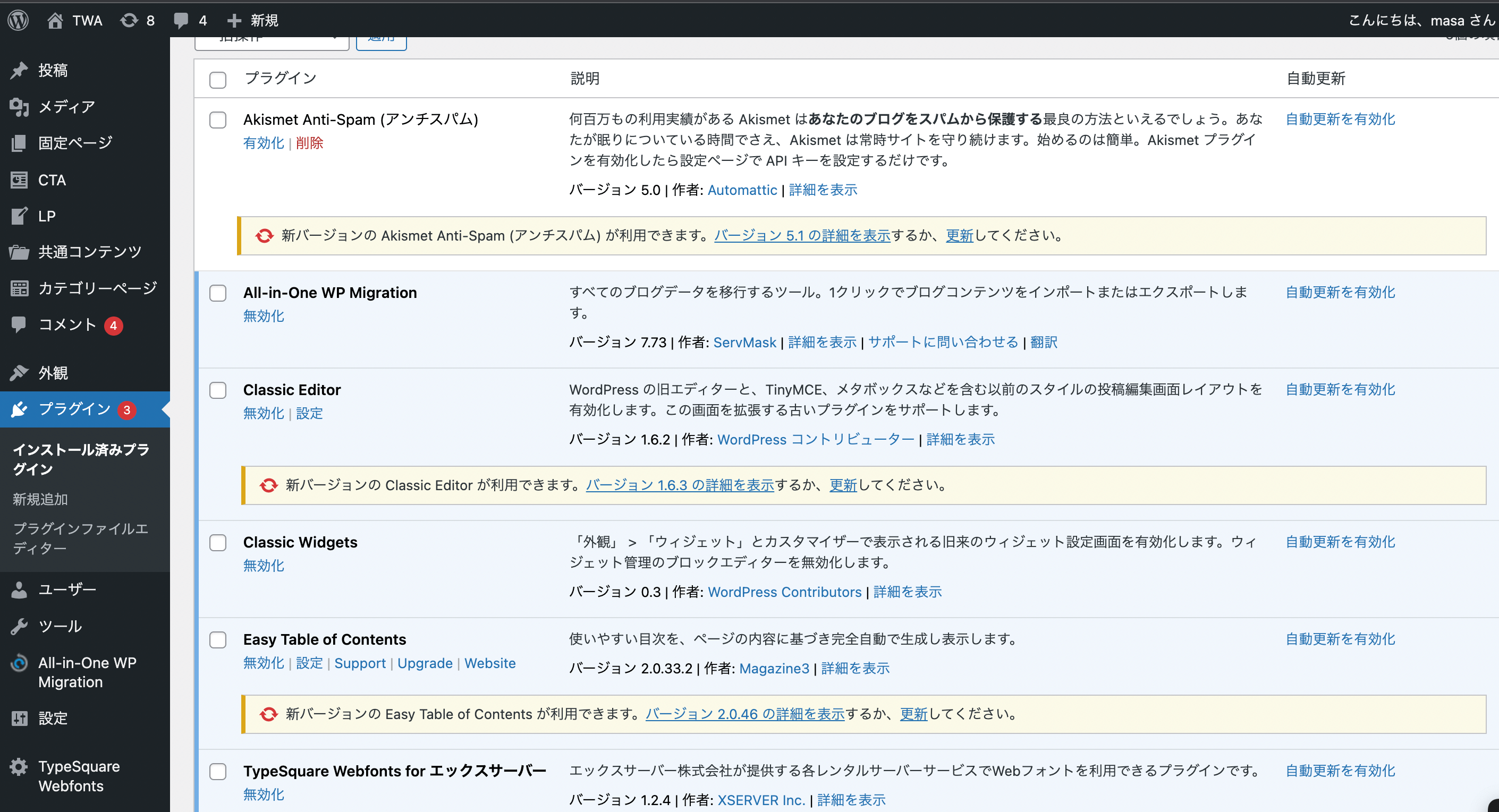Open Classic Editor 設定 link
Screen dimensions: 1499x812
coord(310,413)
